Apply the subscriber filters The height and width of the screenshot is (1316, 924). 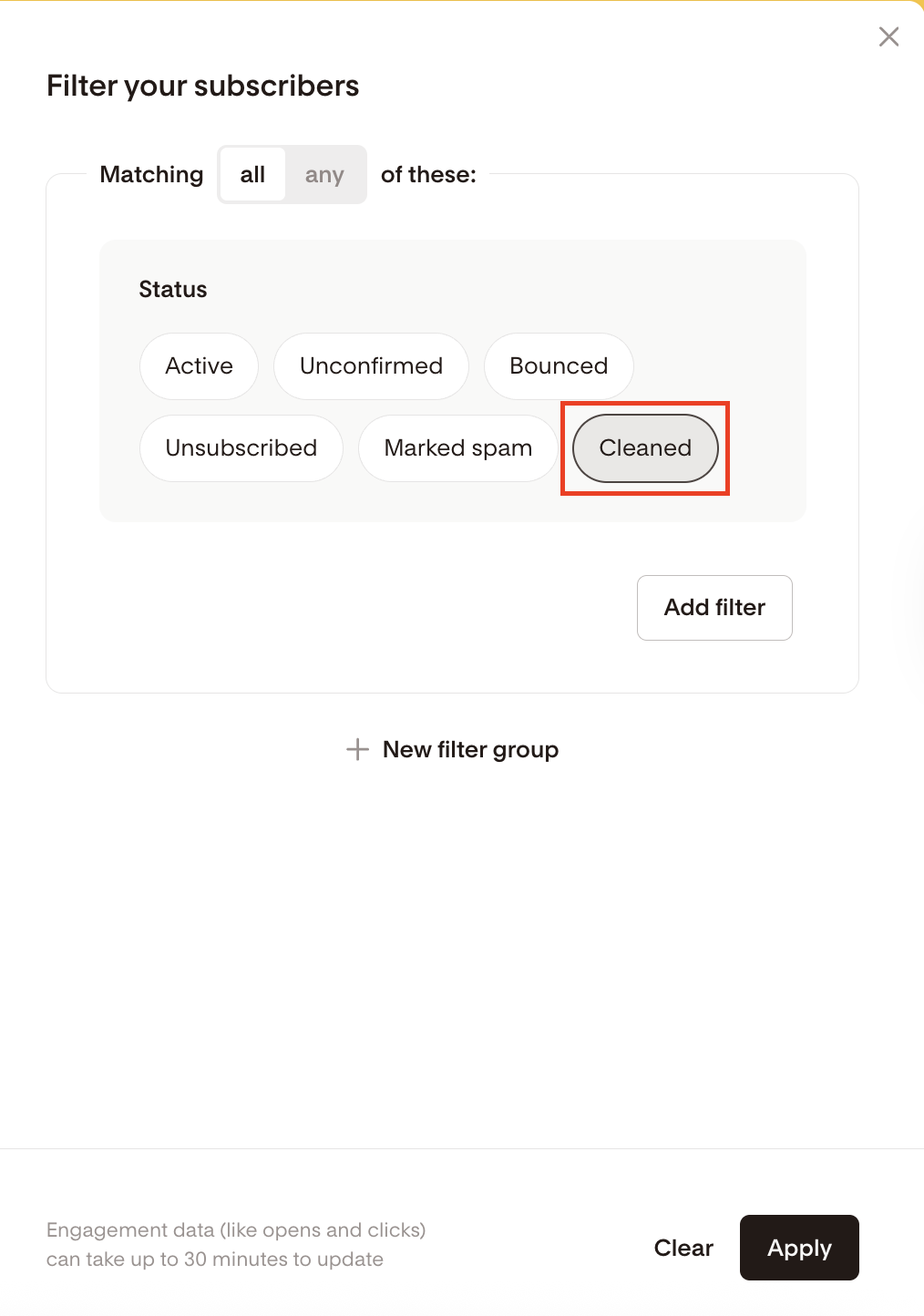point(799,1248)
